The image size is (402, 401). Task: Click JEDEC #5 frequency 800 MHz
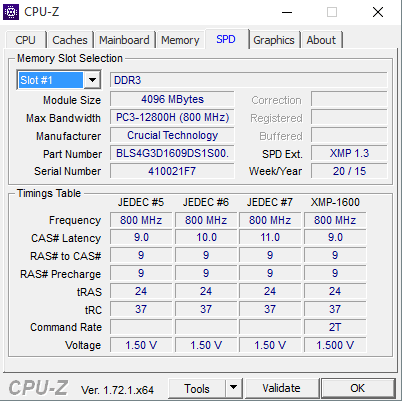point(141,220)
